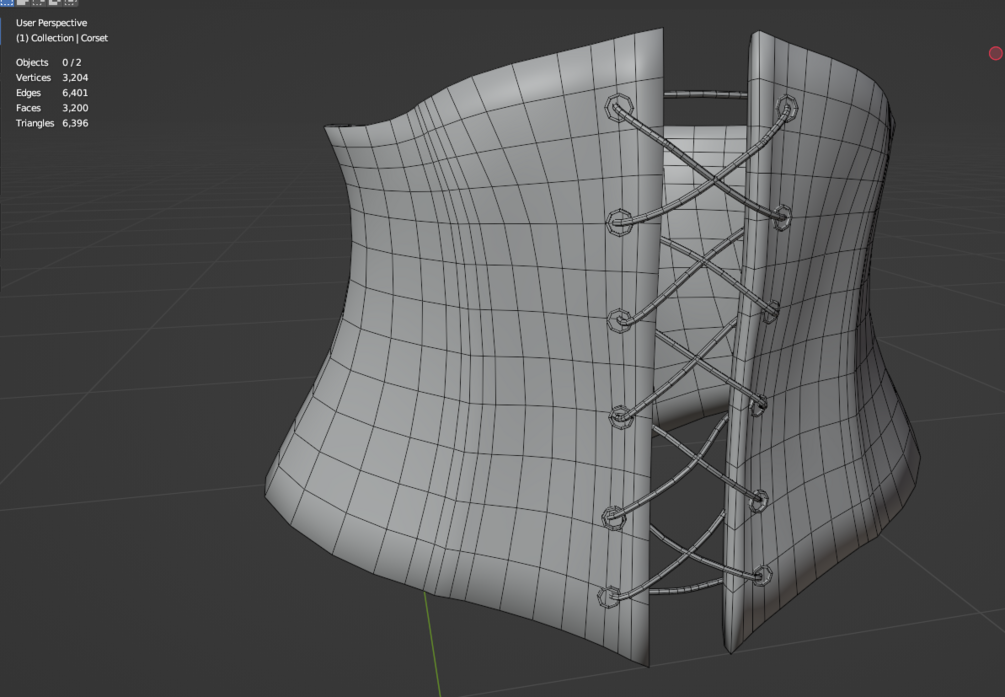Viewport: 1005px width, 697px height.
Task: Click the "Triangles" statistics label
Action: click(35, 123)
